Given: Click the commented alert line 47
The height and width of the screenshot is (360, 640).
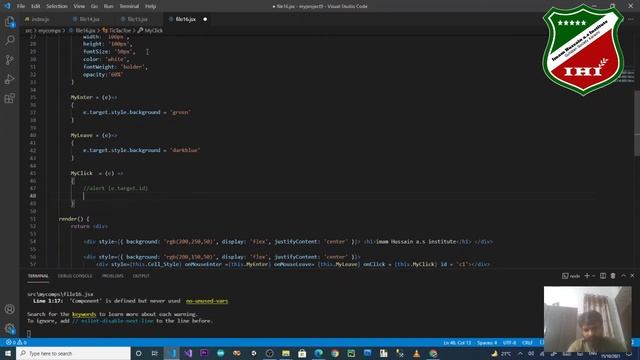Looking at the screenshot, I should coord(116,188).
